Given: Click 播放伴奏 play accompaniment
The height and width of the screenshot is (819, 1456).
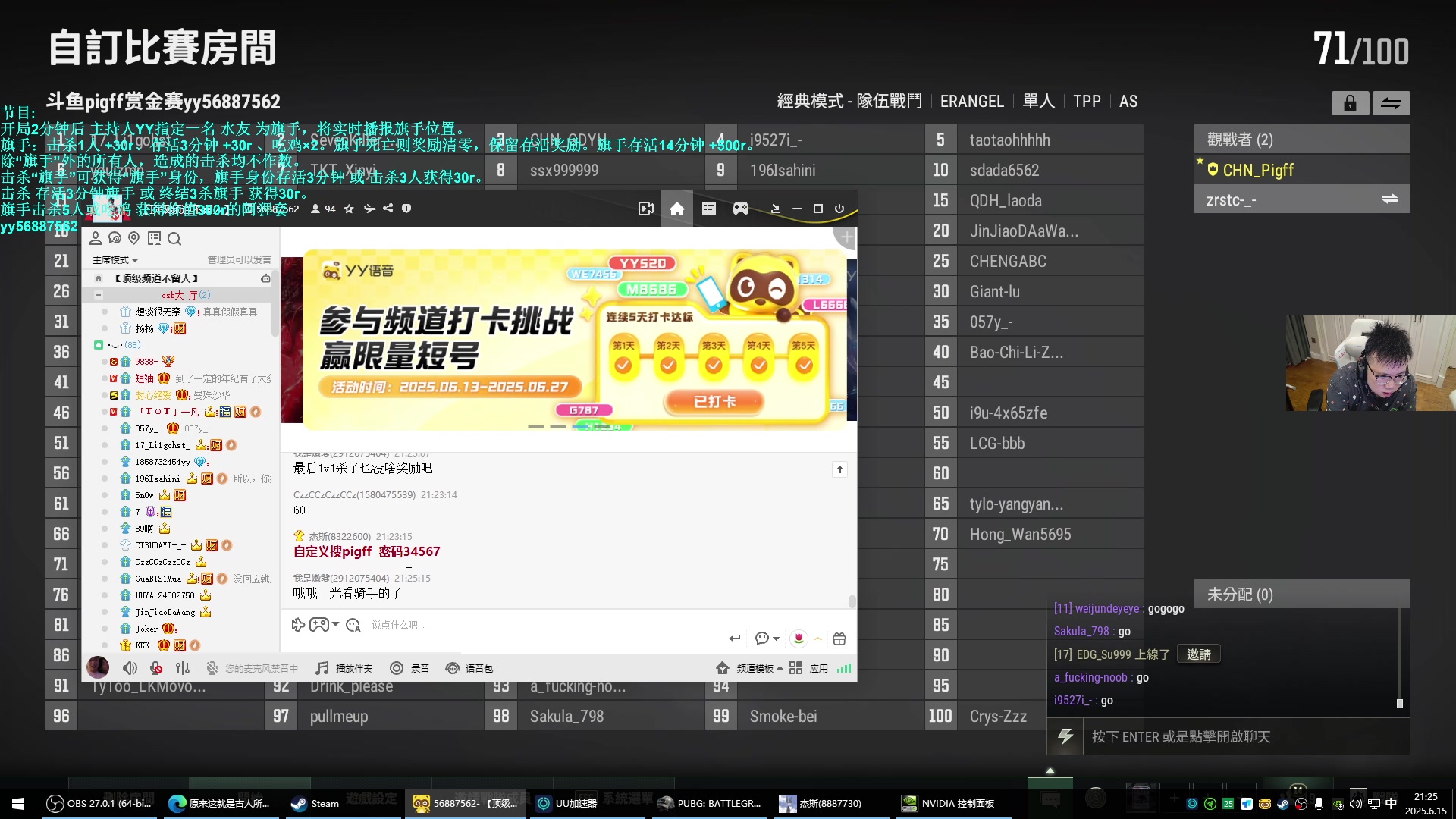Looking at the screenshot, I should [x=344, y=668].
